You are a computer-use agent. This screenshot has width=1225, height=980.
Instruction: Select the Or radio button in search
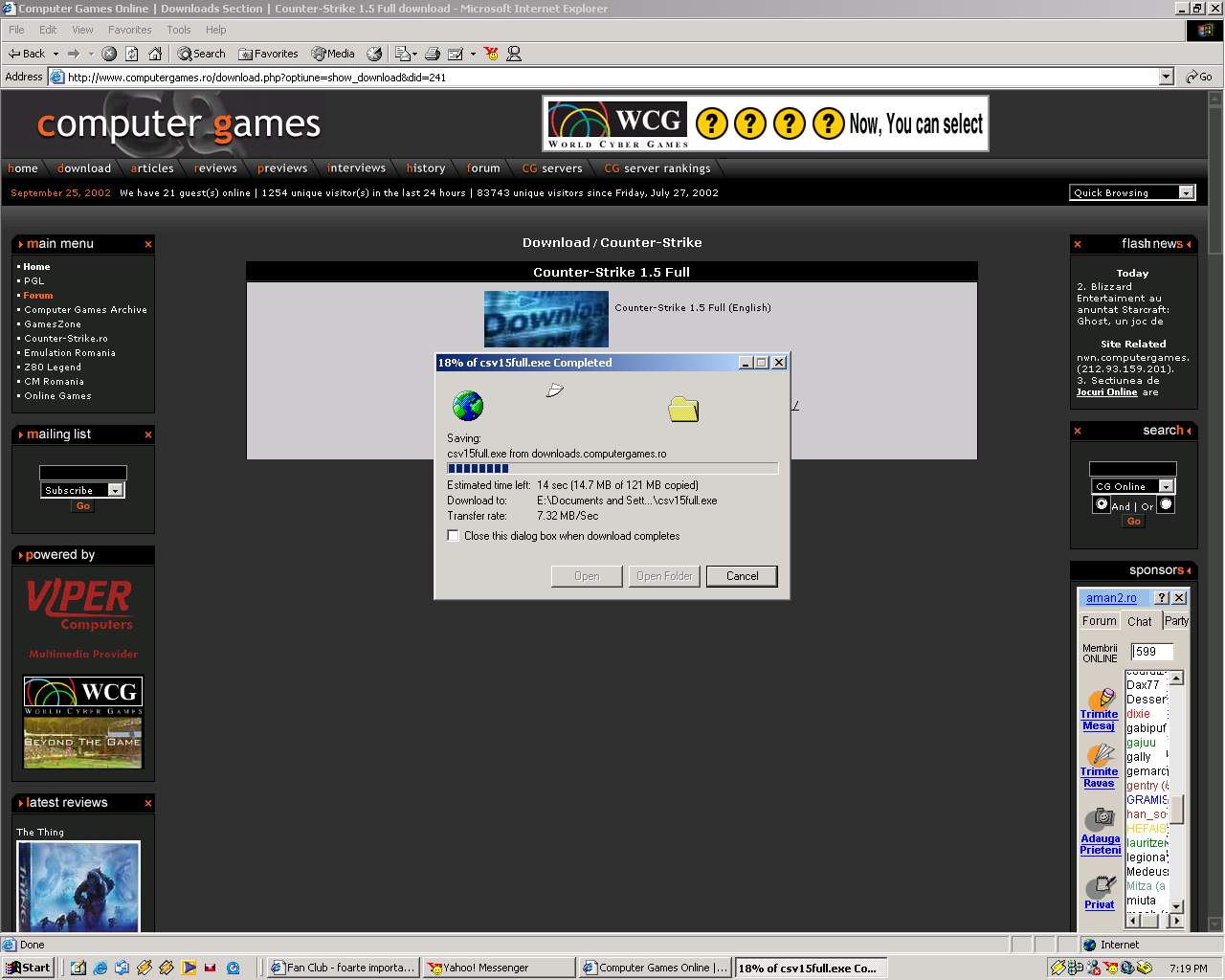pyautogui.click(x=1166, y=504)
